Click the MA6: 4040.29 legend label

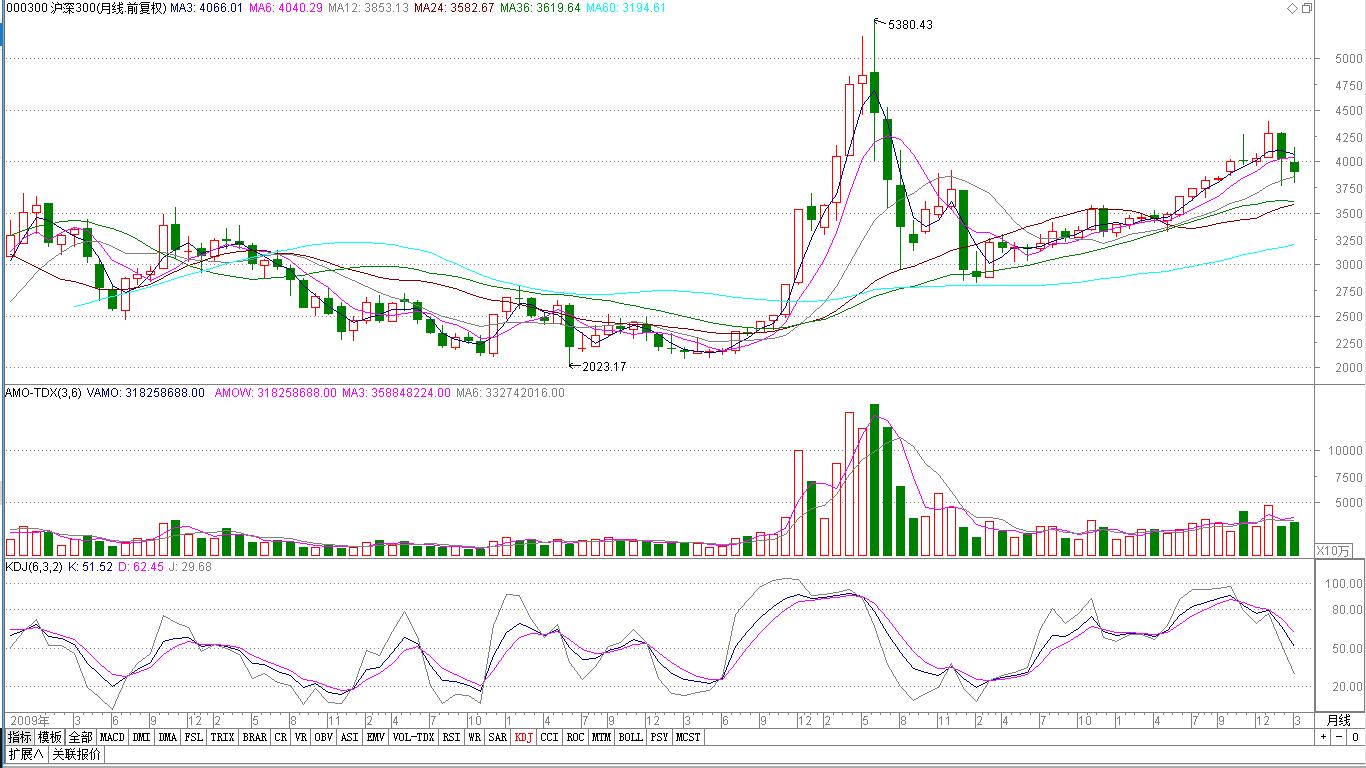pos(285,8)
